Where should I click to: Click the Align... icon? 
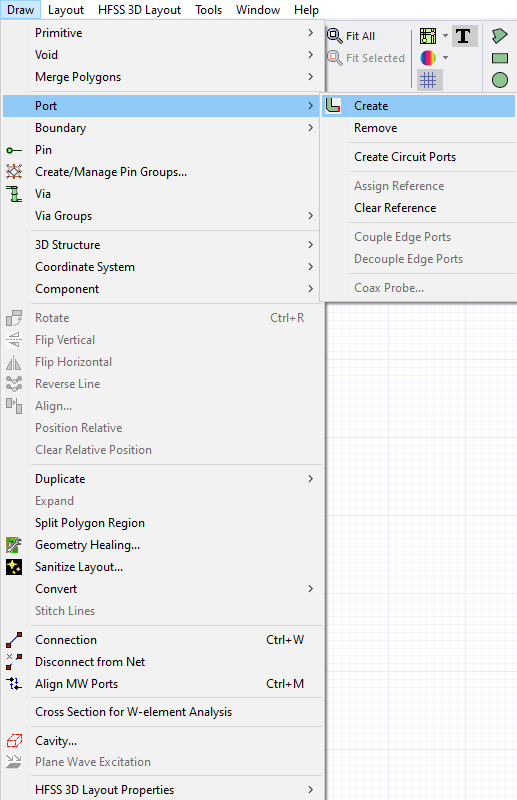[14, 406]
